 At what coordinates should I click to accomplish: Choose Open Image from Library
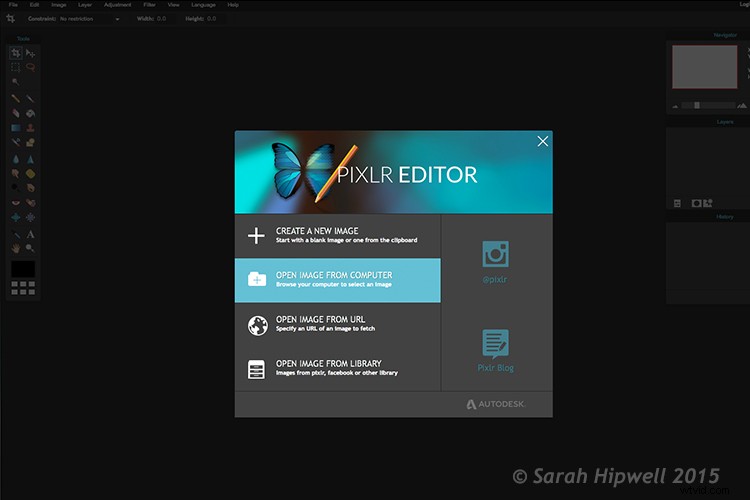click(x=338, y=369)
